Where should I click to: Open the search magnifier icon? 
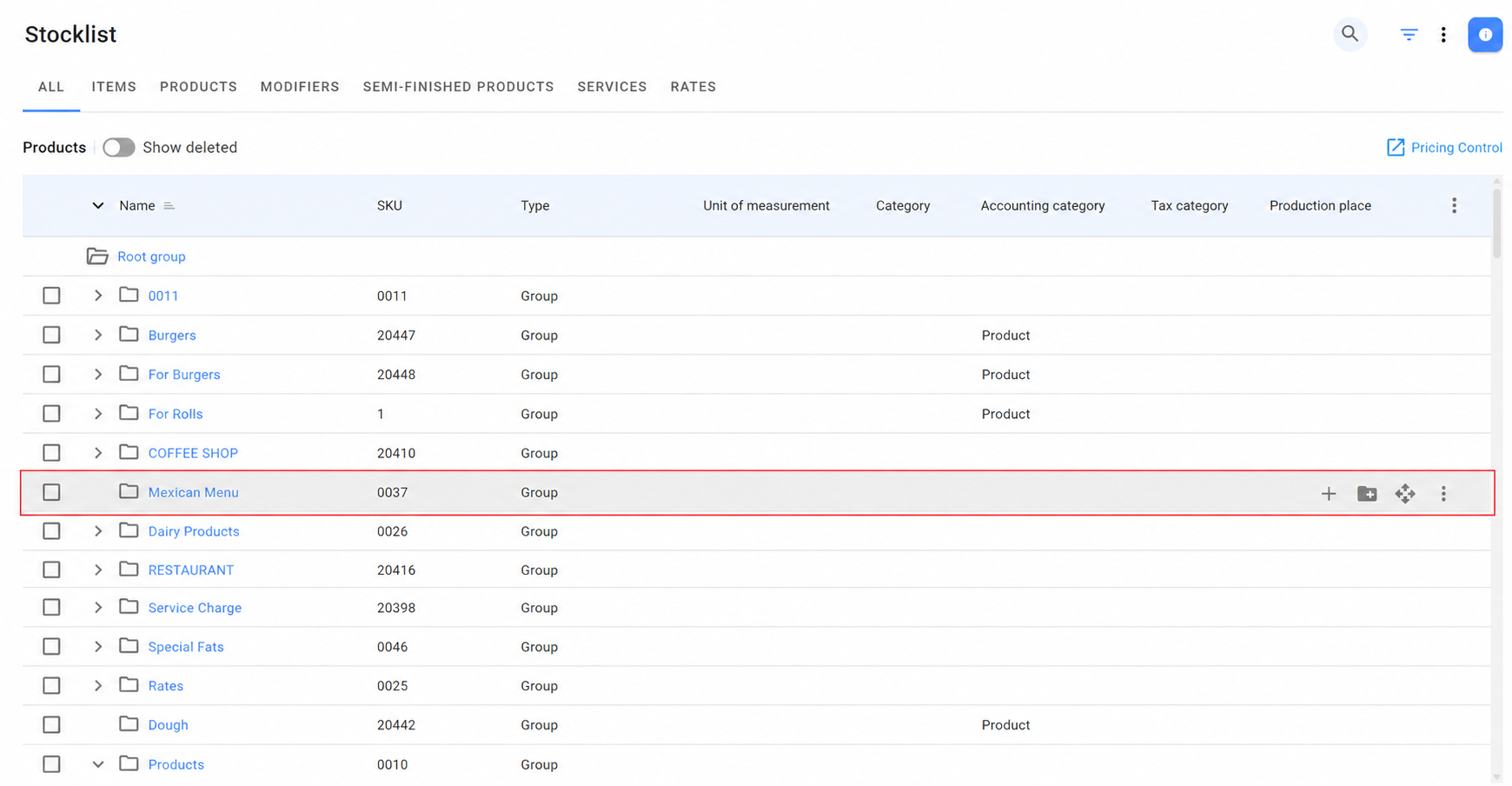tap(1350, 34)
